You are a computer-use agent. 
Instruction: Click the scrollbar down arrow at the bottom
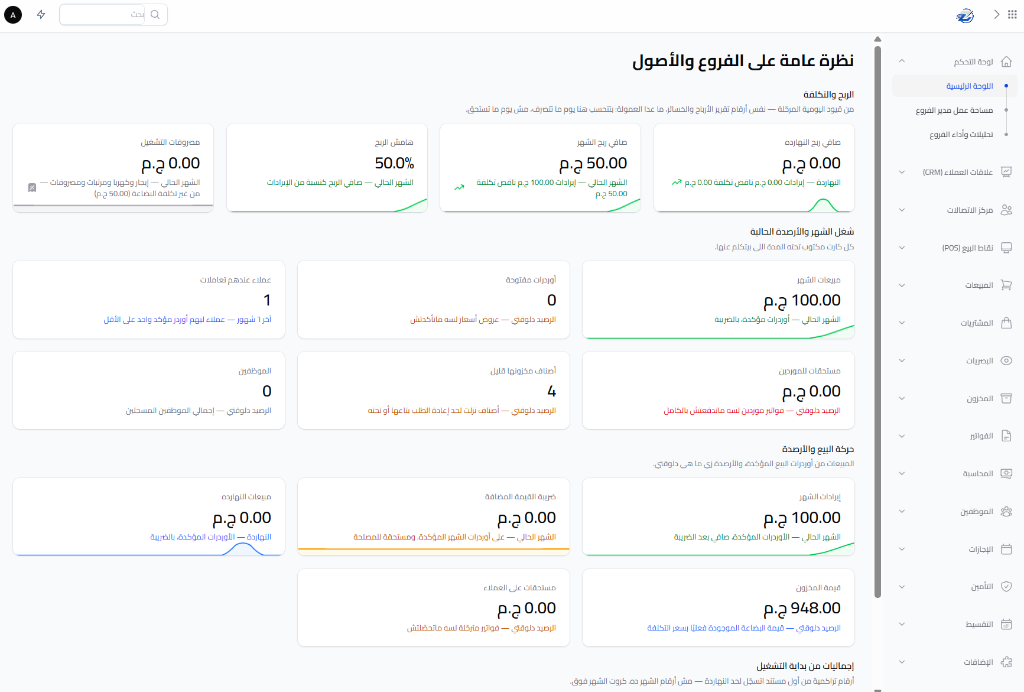[878, 689]
